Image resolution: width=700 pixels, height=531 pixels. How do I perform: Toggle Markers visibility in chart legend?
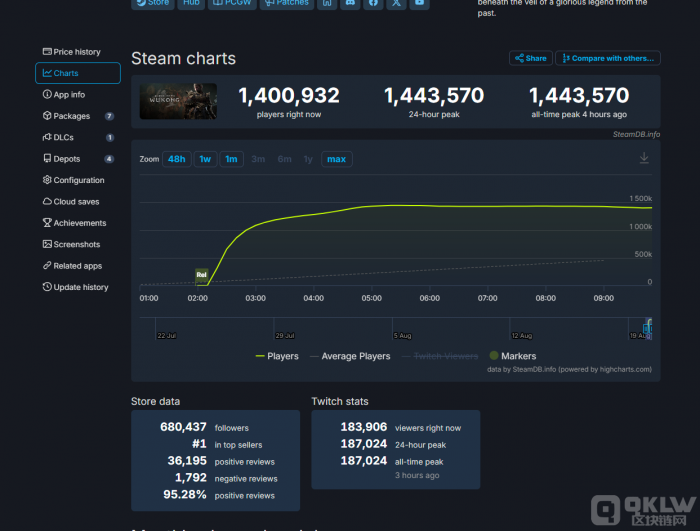click(x=512, y=356)
